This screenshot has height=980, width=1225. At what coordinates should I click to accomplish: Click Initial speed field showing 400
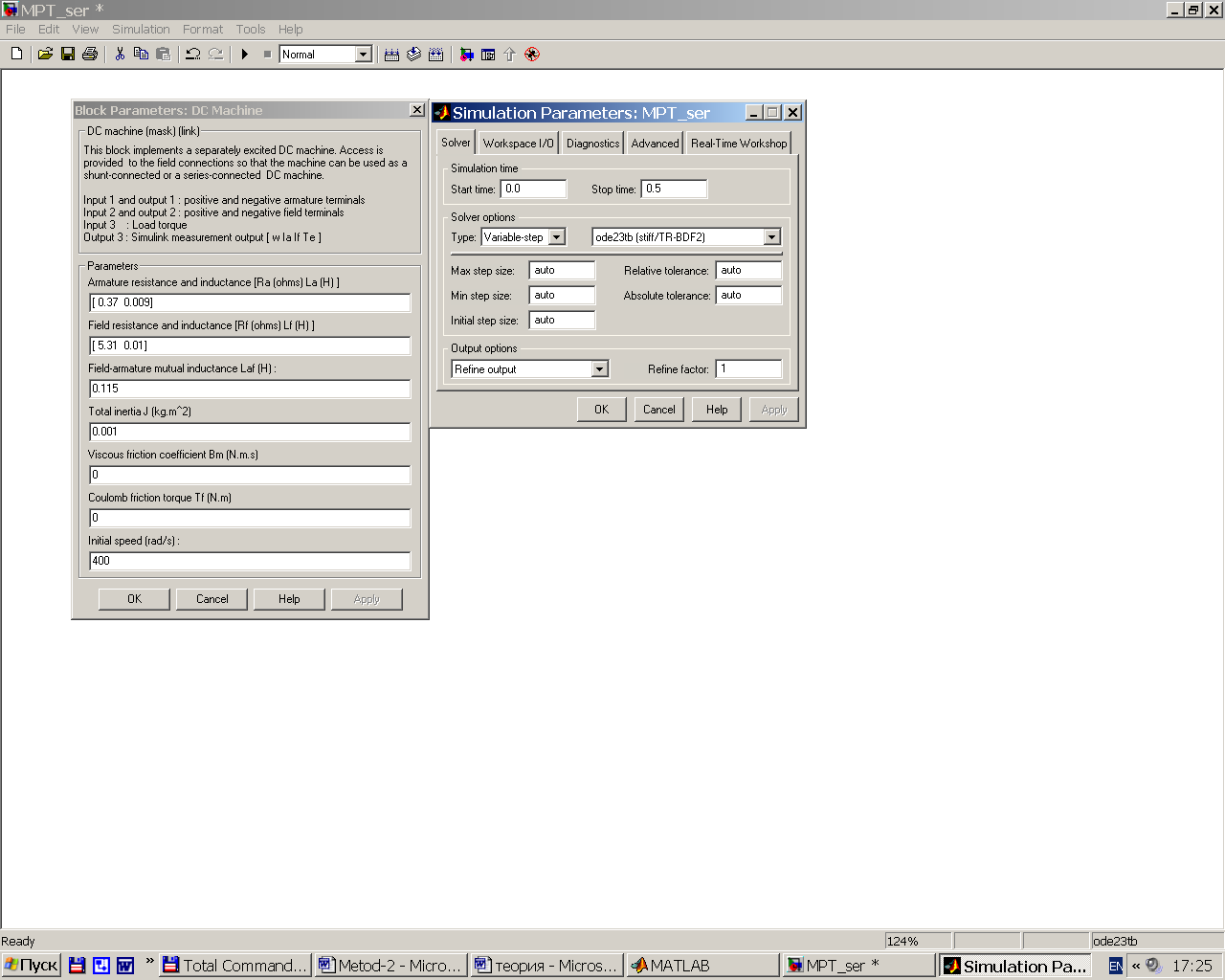click(x=250, y=561)
